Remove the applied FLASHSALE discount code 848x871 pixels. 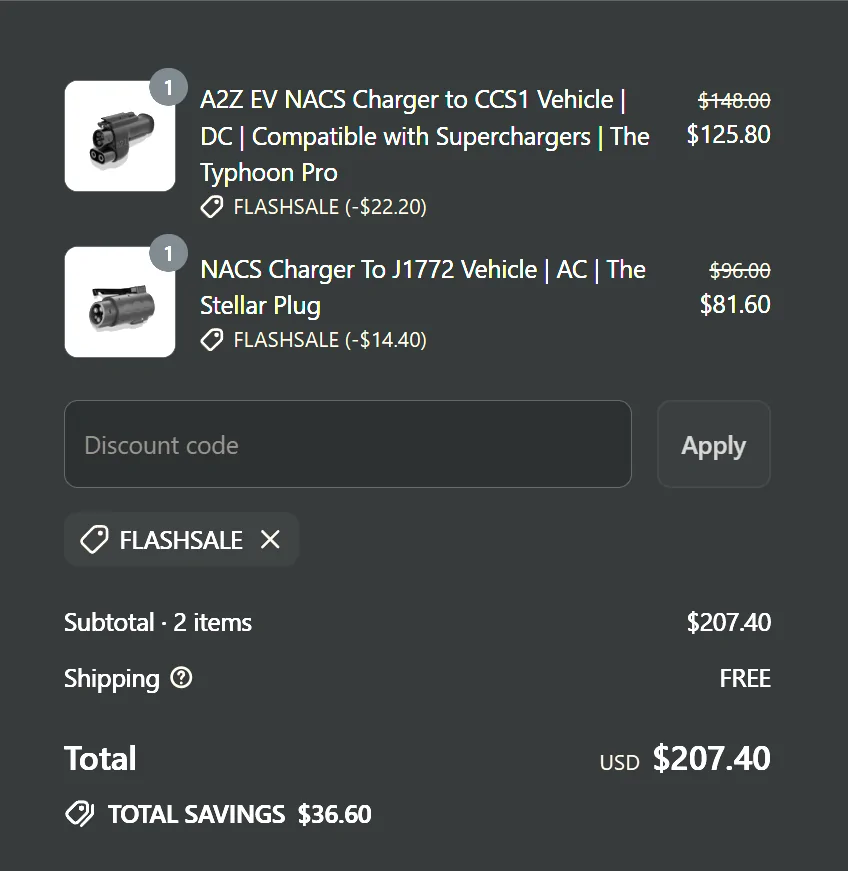click(270, 540)
